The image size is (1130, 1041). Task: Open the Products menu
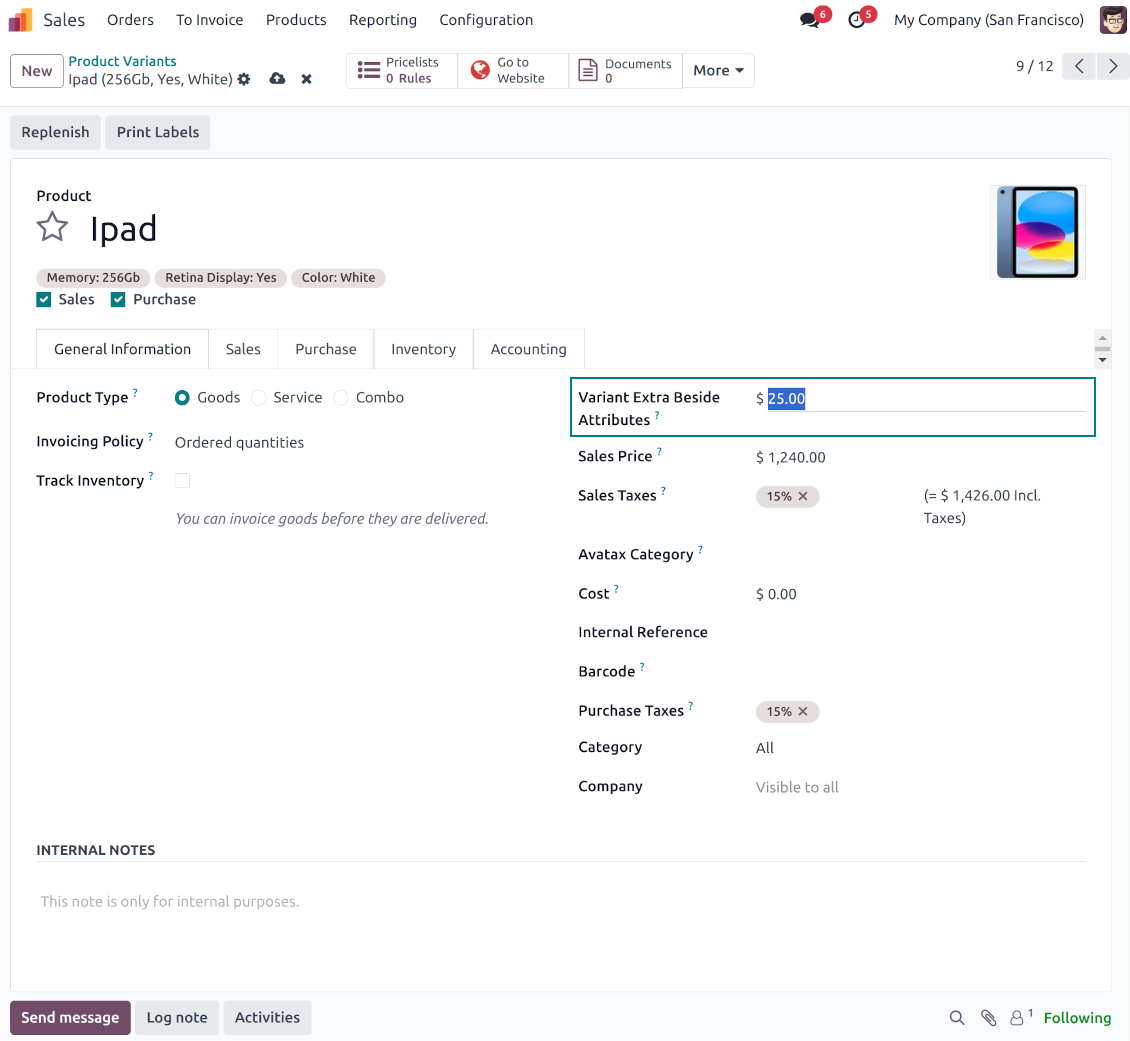coord(296,20)
